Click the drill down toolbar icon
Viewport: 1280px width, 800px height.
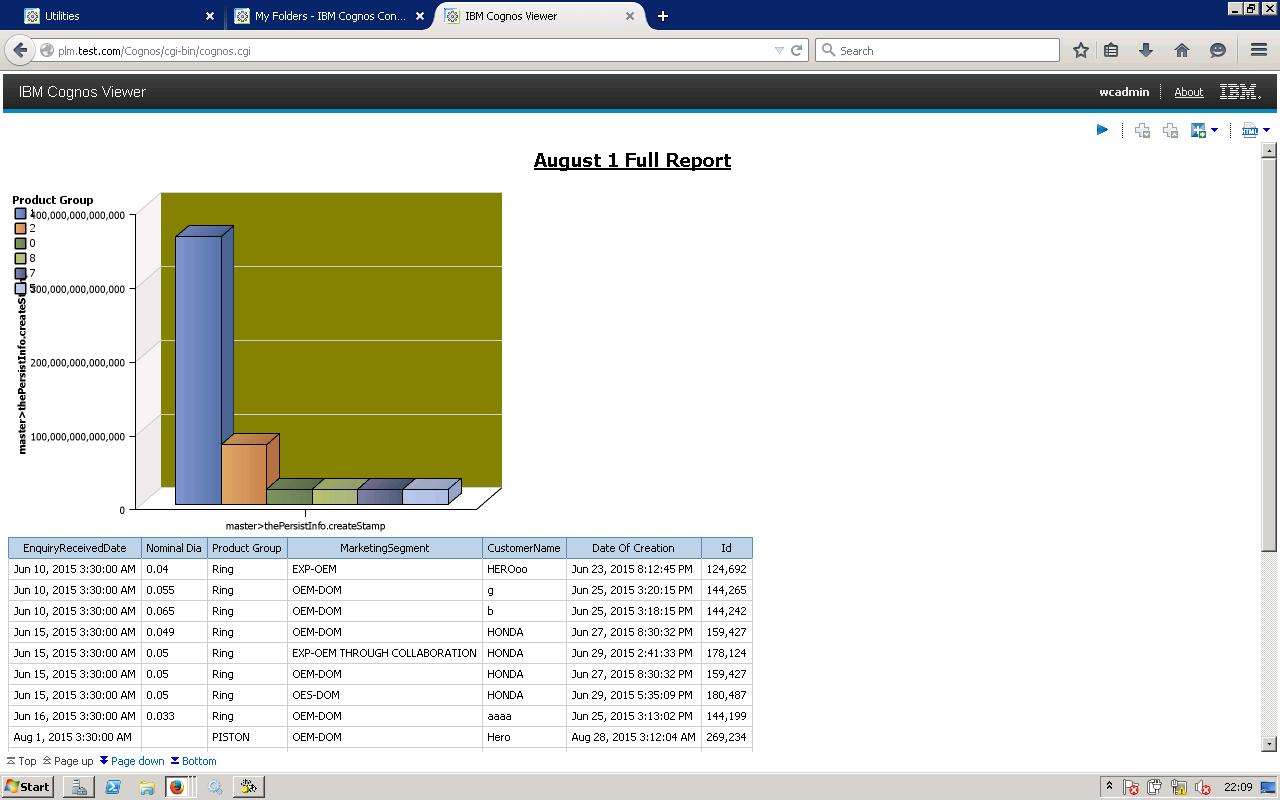(x=1142, y=130)
